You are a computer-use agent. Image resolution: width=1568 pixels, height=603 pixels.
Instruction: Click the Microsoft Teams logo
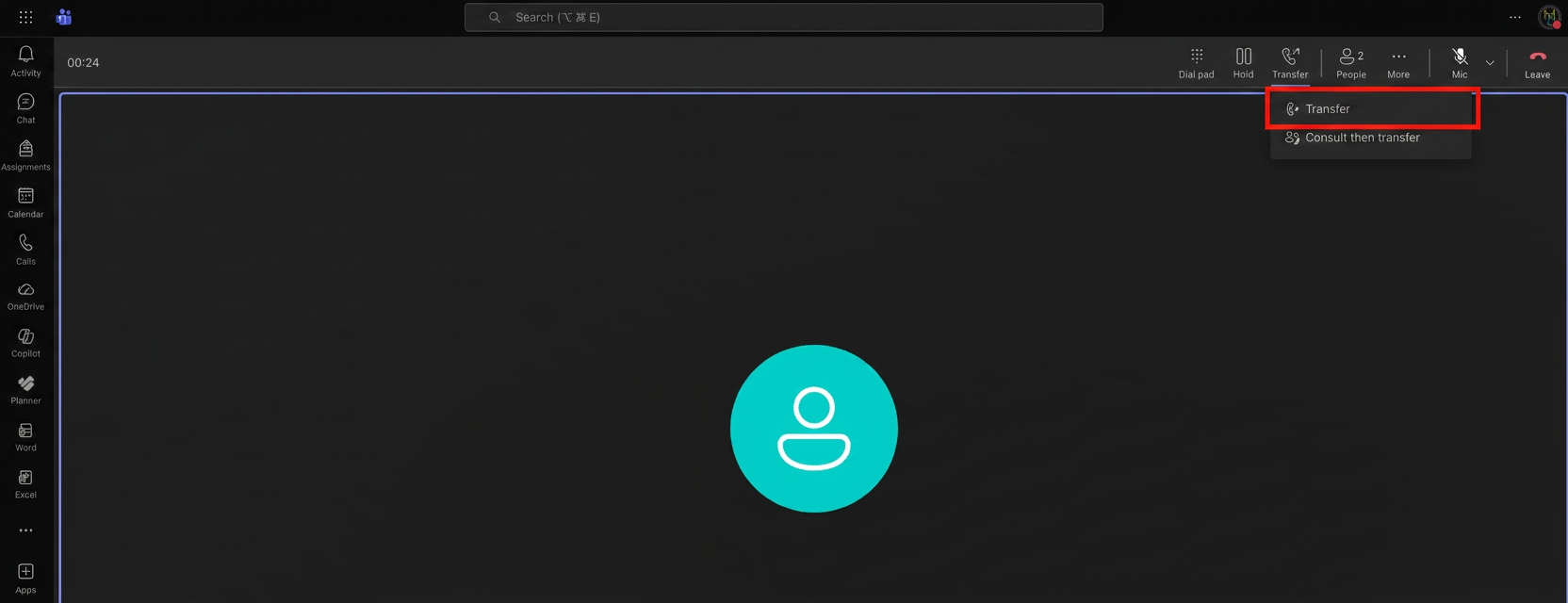point(64,17)
